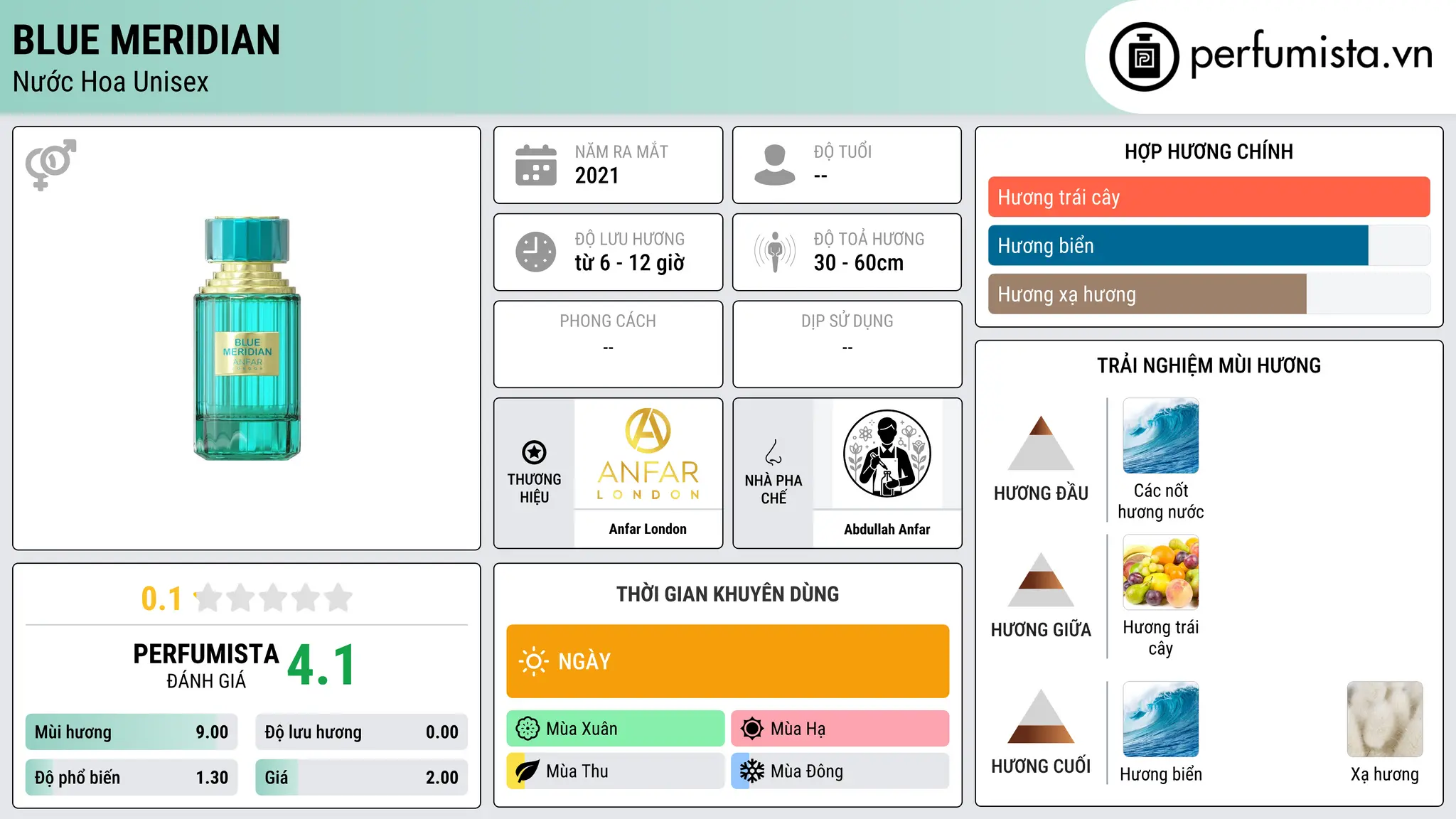Screen dimensions: 1456x819
Task: Select the Mùa Xuân season tag
Action: [x=616, y=729]
